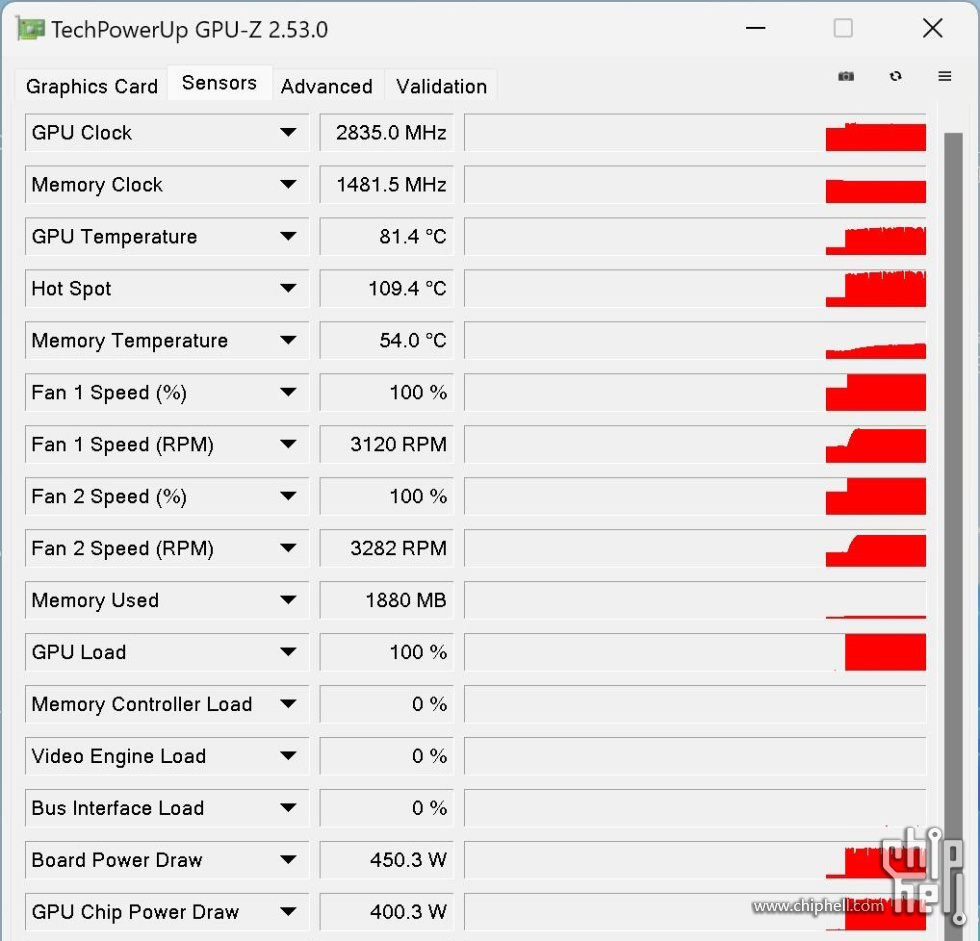
Task: Close the GPU-Z window
Action: tap(932, 28)
